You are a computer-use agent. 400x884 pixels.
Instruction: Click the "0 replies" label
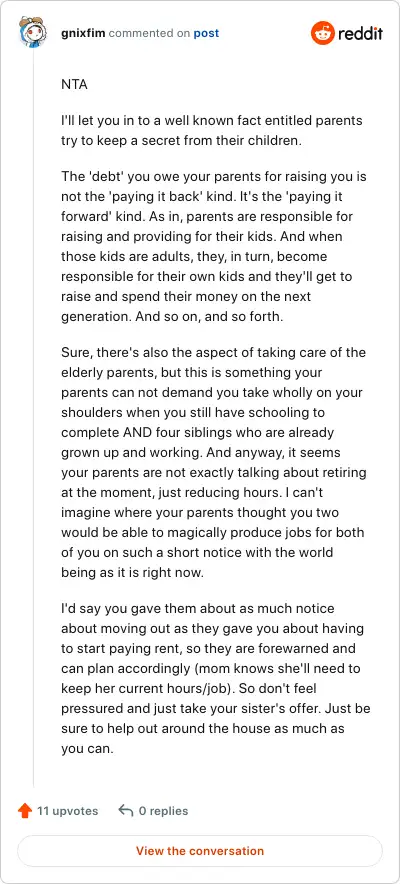[163, 811]
